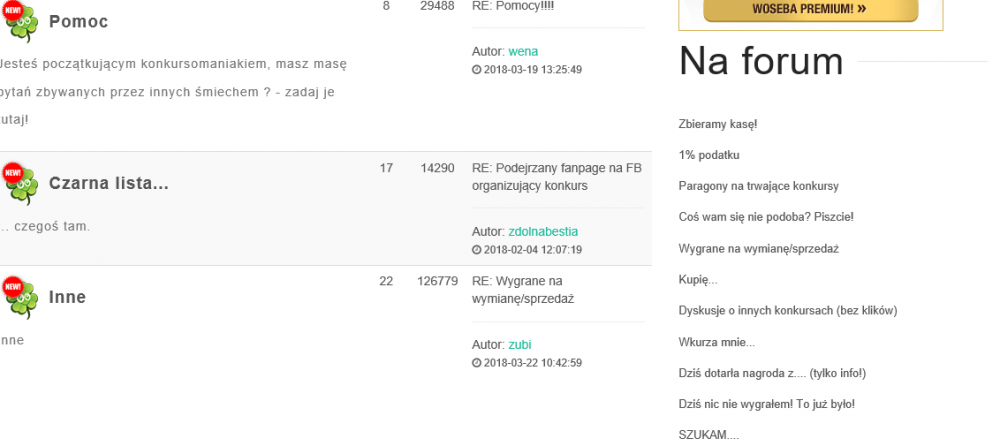The height and width of the screenshot is (446, 1000).
Task: Open Coś wam się nie podoba? Piszcie!
Action: pyautogui.click(x=765, y=217)
